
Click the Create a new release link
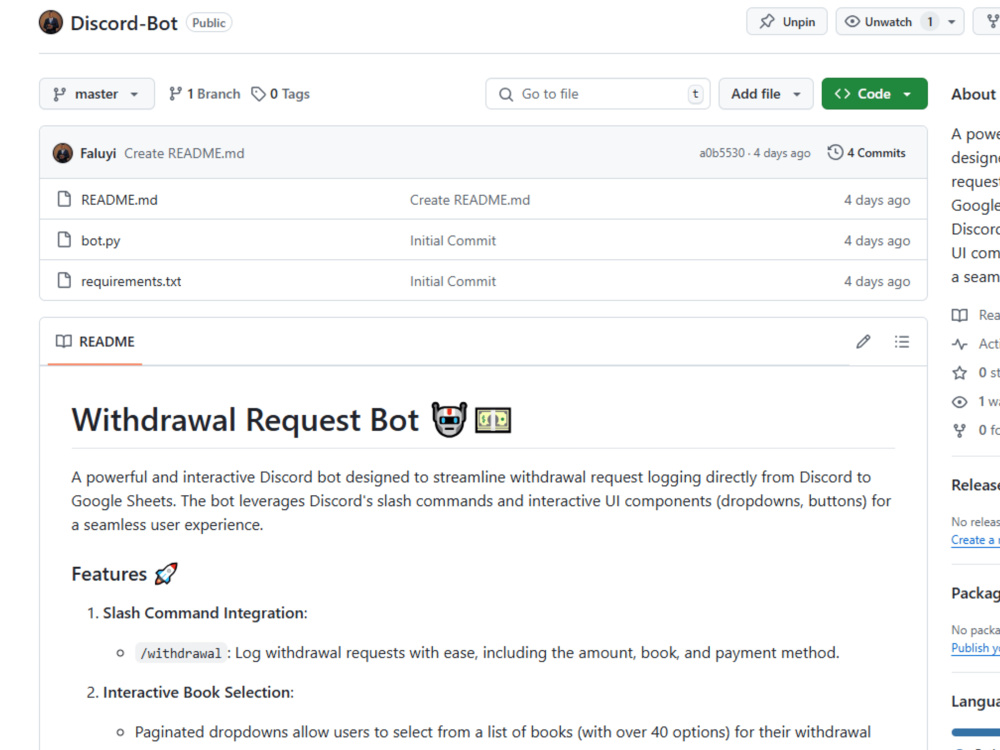[x=975, y=540]
